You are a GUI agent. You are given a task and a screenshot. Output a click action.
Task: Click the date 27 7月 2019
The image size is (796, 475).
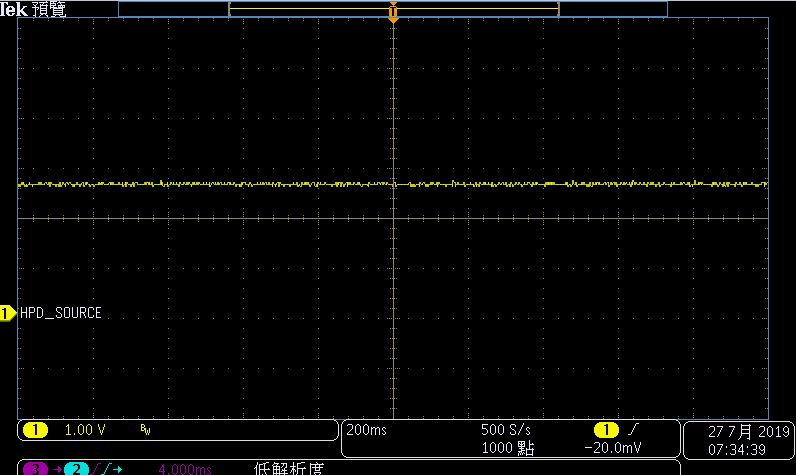[x=749, y=432]
